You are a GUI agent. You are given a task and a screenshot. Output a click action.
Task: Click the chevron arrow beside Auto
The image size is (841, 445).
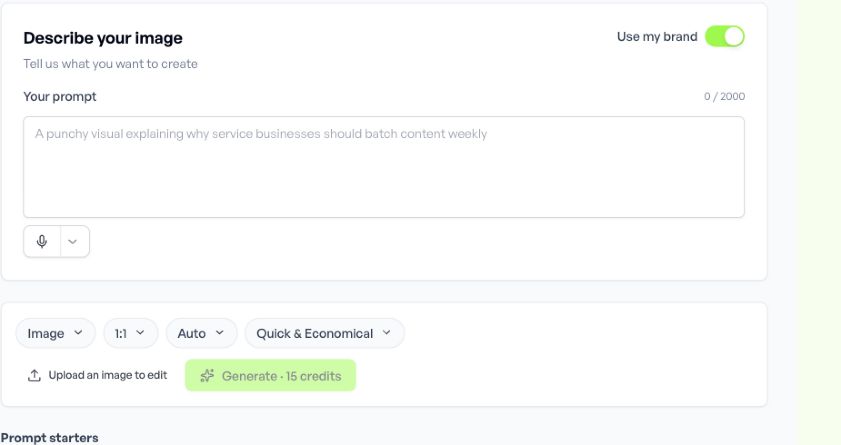pyautogui.click(x=219, y=333)
